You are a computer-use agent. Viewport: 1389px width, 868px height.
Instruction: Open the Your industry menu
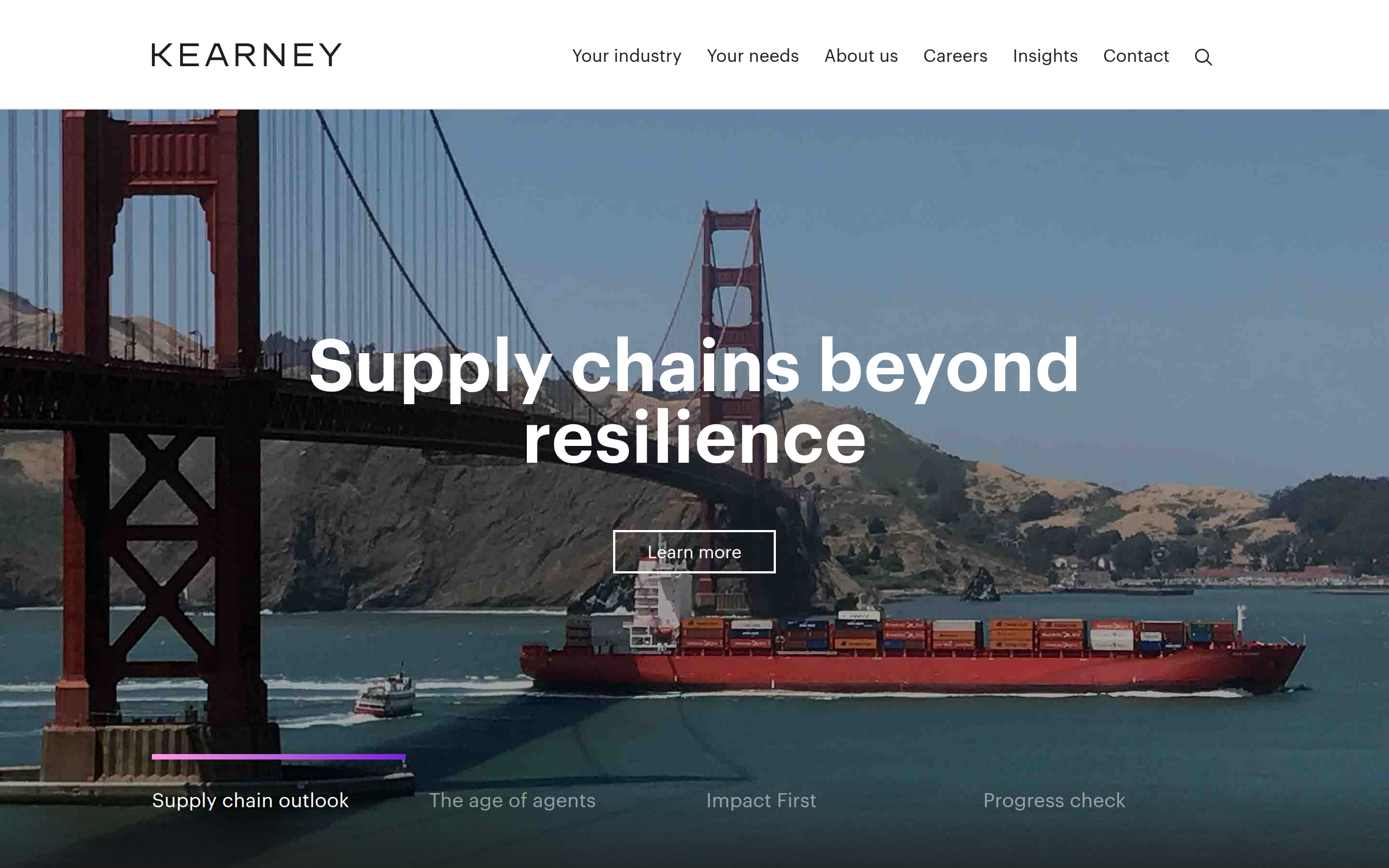(x=626, y=56)
